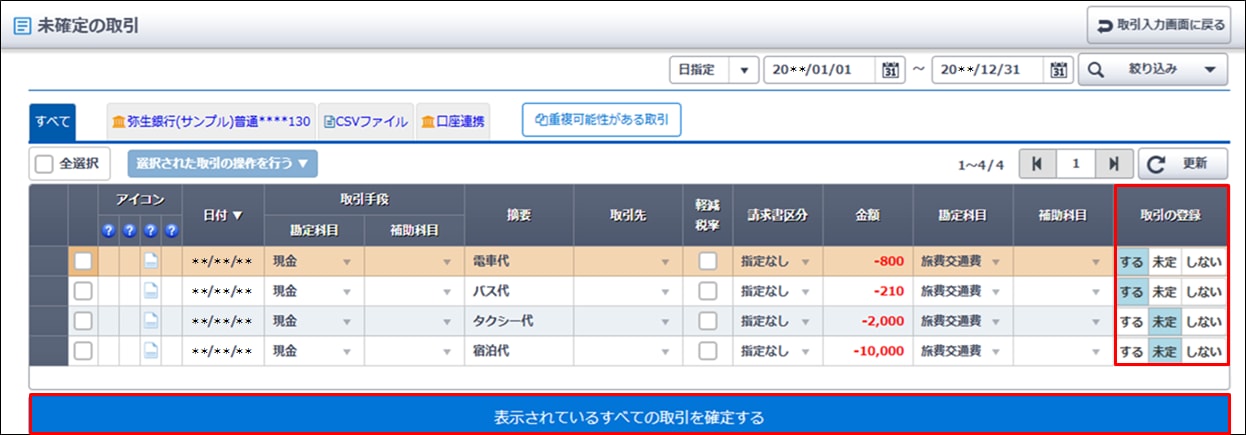Screen dimensions: 1246x435
Task: Click 表示されているすべての取引を確定する button
Action: point(629,415)
